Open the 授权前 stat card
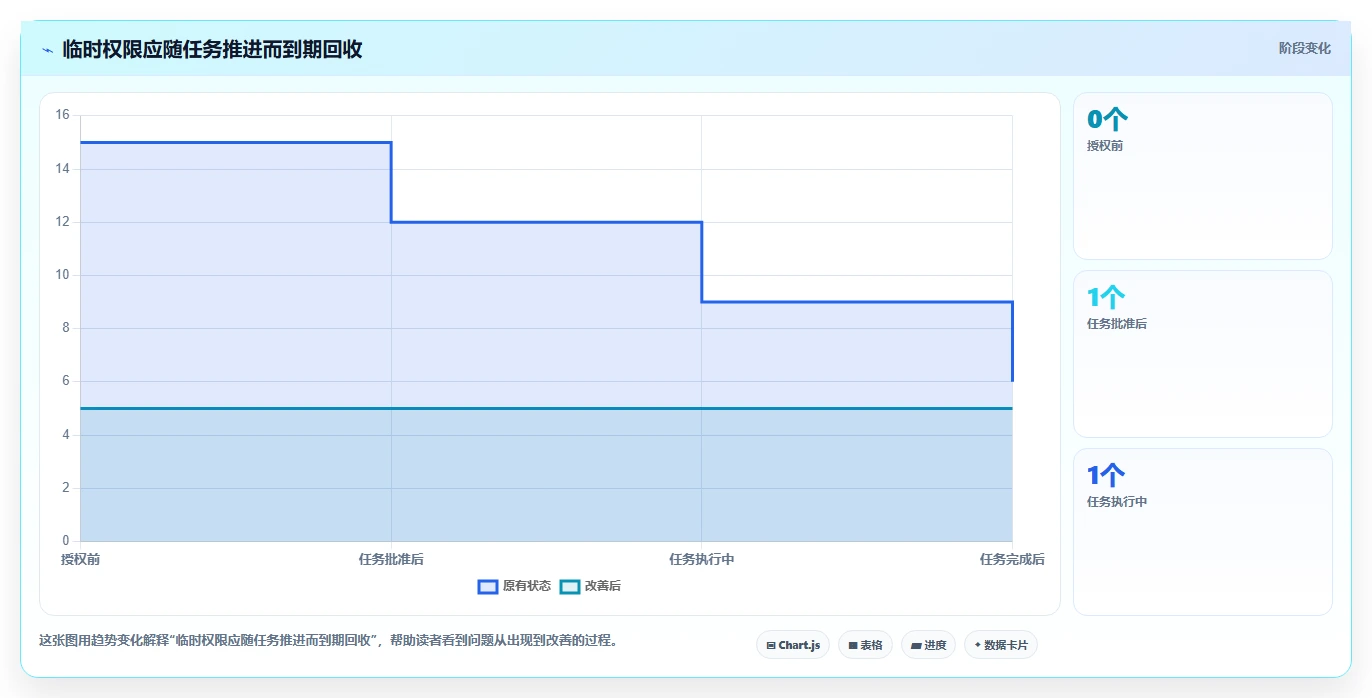 (1202, 176)
